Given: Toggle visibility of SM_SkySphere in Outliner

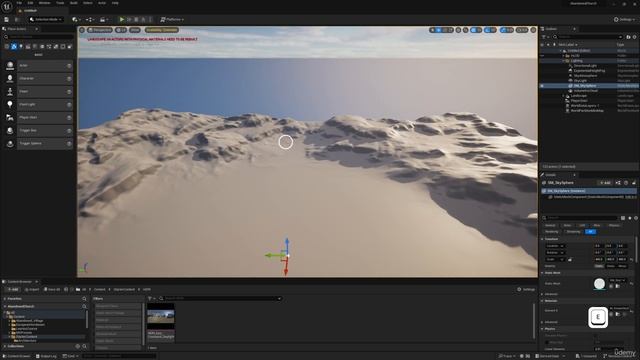Looking at the screenshot, I should 542,86.
